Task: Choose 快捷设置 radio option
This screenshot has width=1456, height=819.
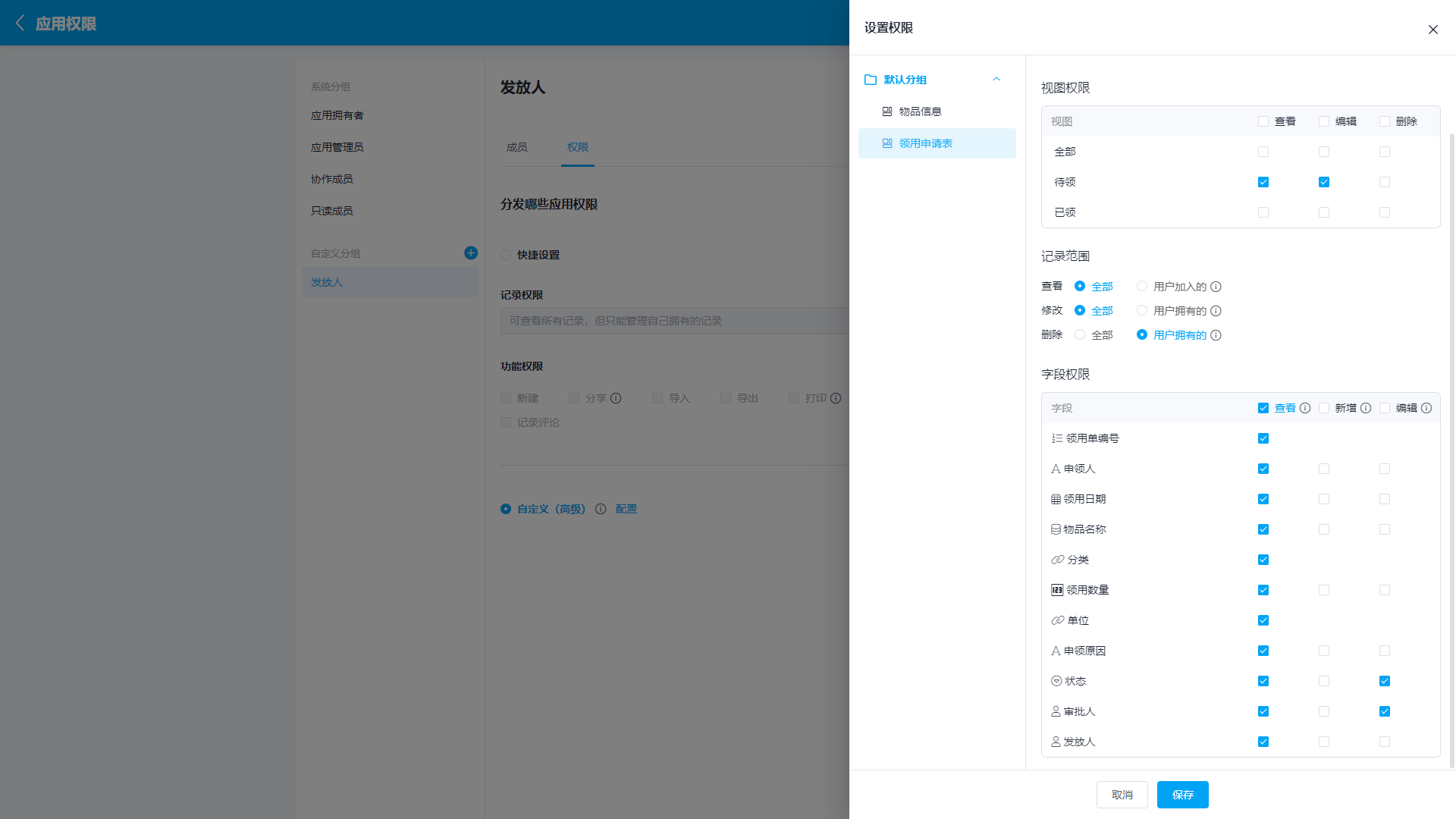Action: point(506,255)
